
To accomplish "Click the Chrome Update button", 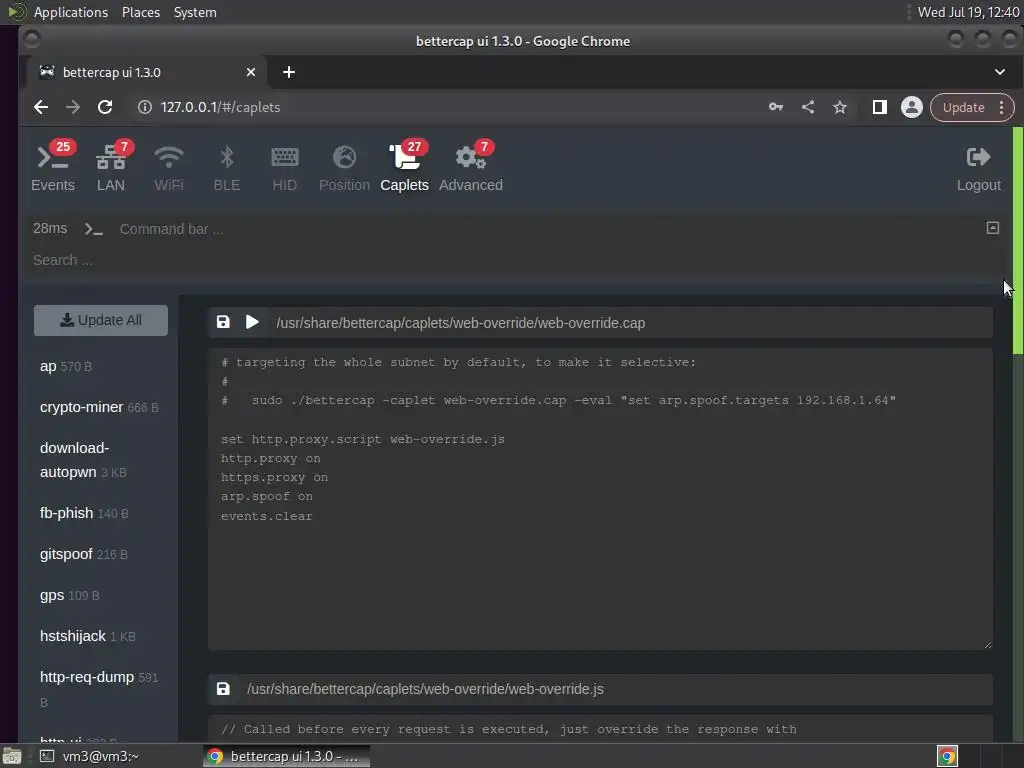I will point(964,107).
